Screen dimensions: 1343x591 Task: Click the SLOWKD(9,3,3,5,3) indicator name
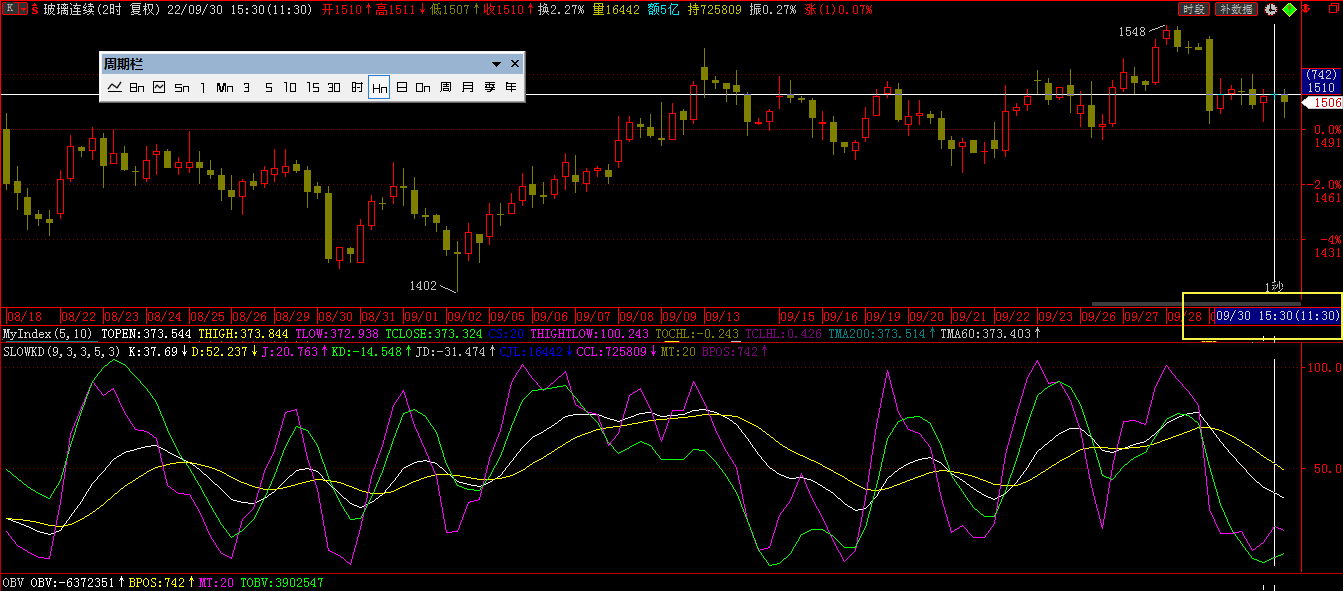pos(62,352)
